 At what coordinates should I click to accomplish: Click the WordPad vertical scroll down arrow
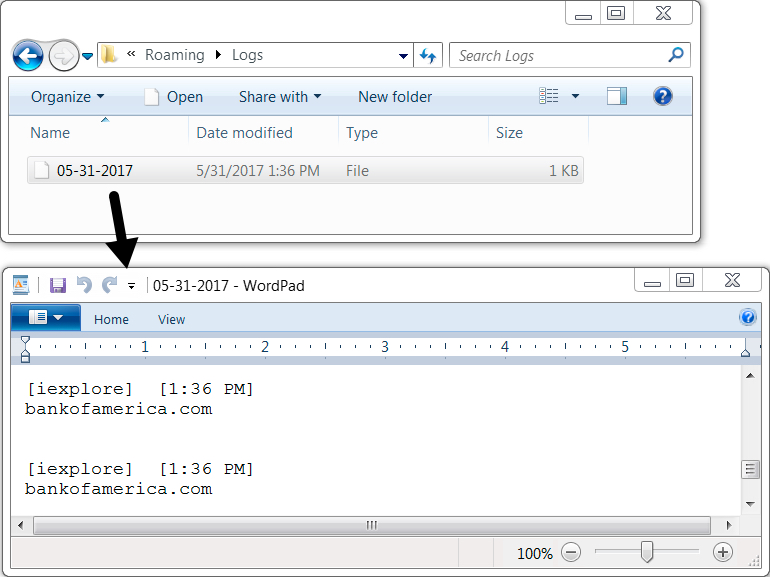pos(750,504)
